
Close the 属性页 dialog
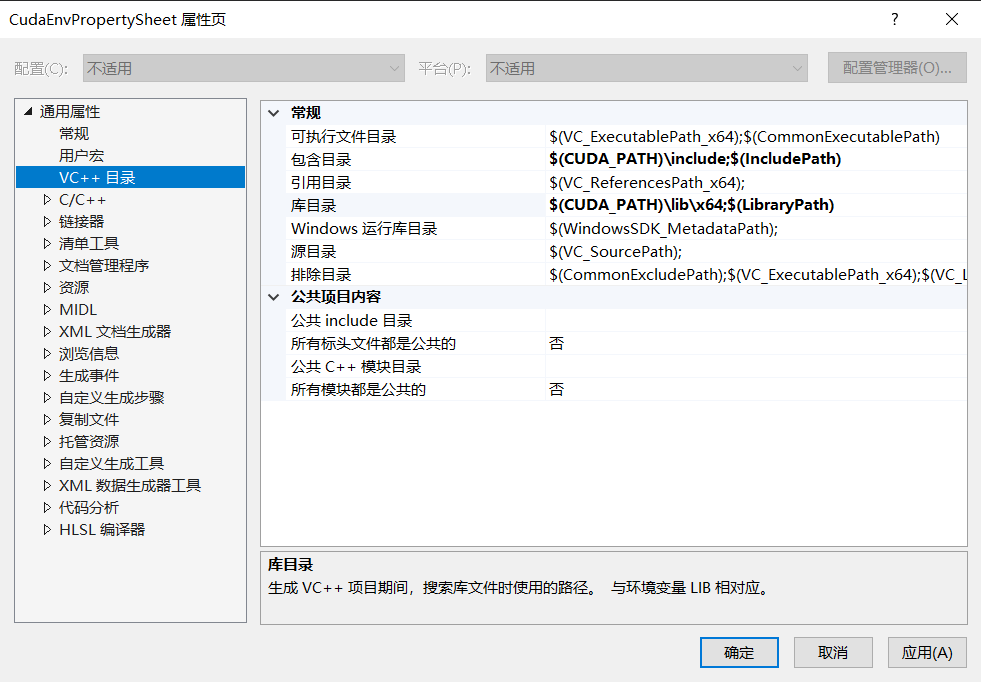[952, 19]
